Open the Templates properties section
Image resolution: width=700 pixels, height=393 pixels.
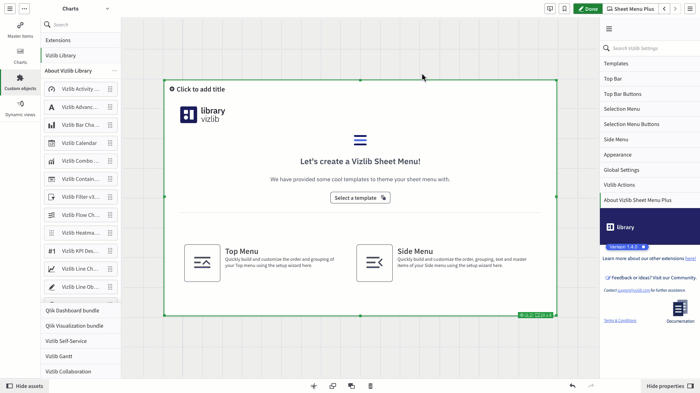(650, 63)
